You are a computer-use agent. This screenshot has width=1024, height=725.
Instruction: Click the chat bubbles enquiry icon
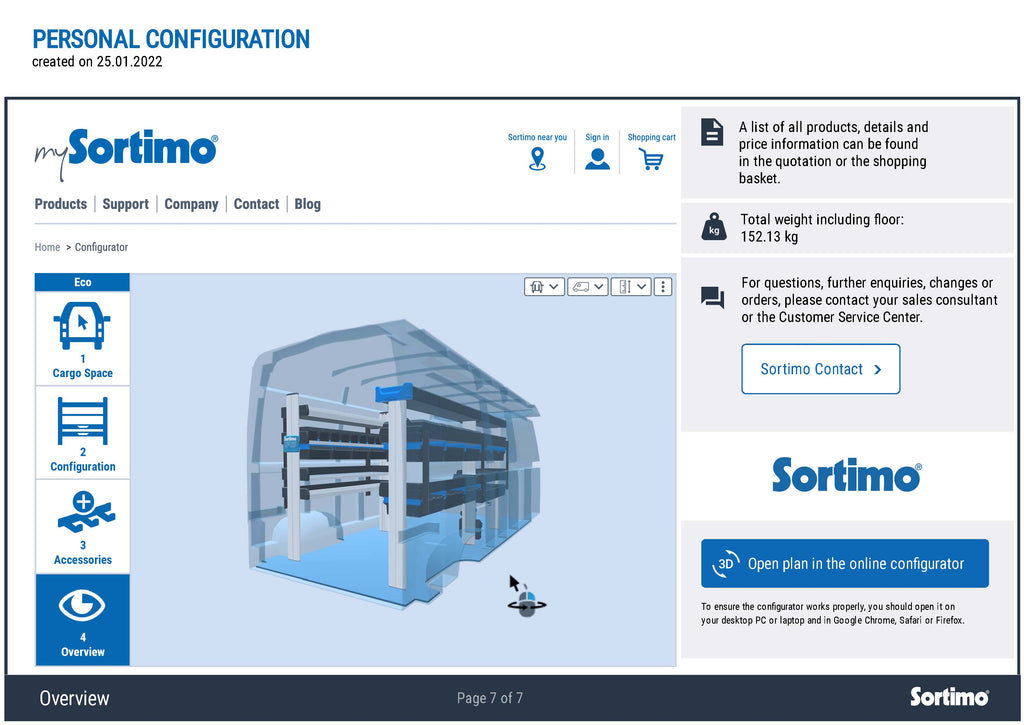[x=712, y=297]
